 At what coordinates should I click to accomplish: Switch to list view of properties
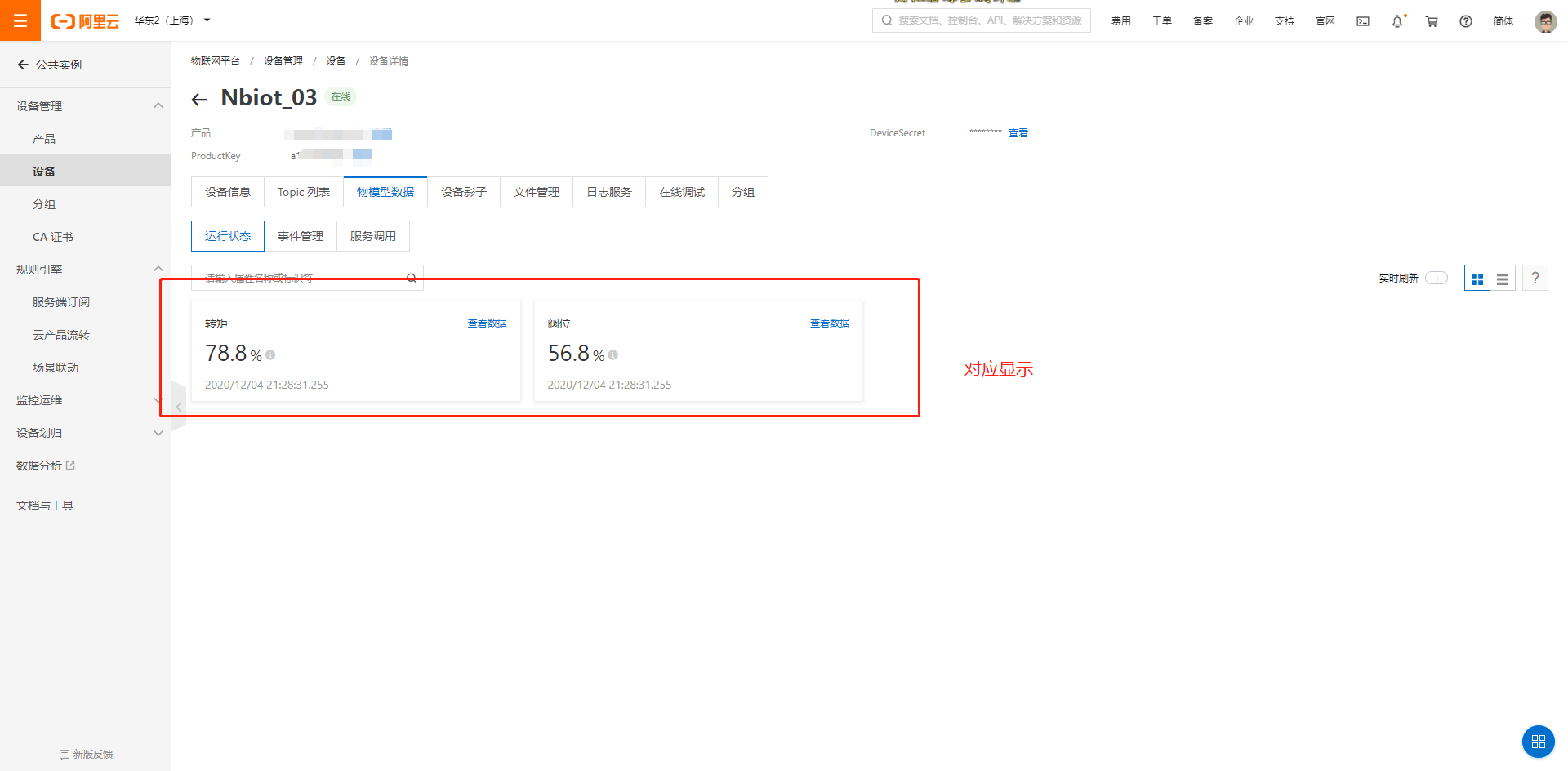tap(1502, 278)
